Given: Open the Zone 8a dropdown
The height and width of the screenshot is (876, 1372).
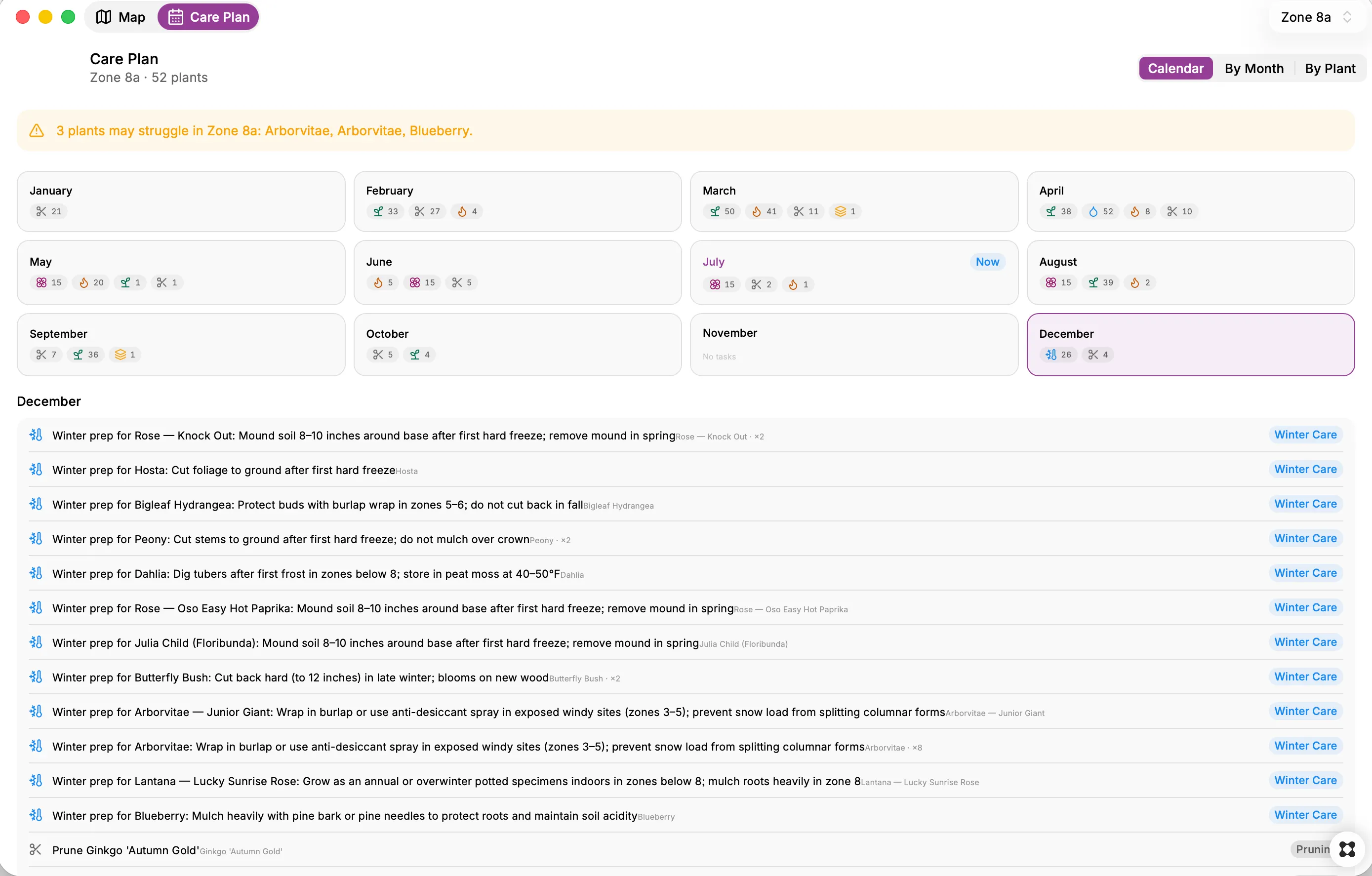Looking at the screenshot, I should coord(1316,17).
